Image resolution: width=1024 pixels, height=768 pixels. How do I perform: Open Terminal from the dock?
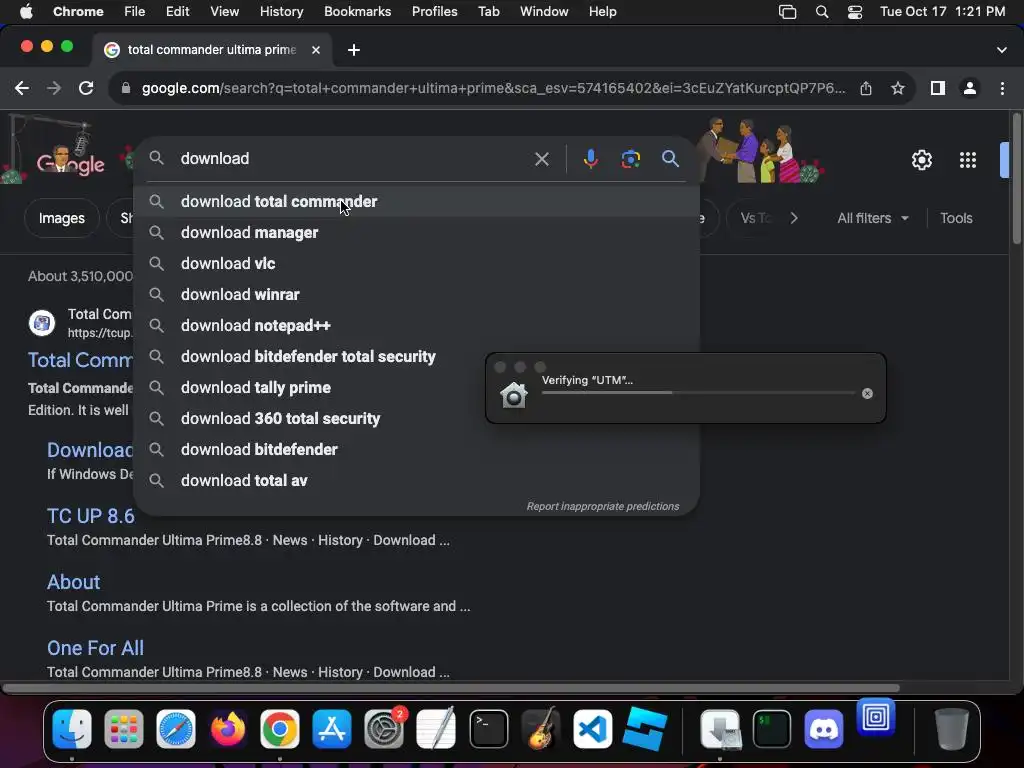point(488,729)
